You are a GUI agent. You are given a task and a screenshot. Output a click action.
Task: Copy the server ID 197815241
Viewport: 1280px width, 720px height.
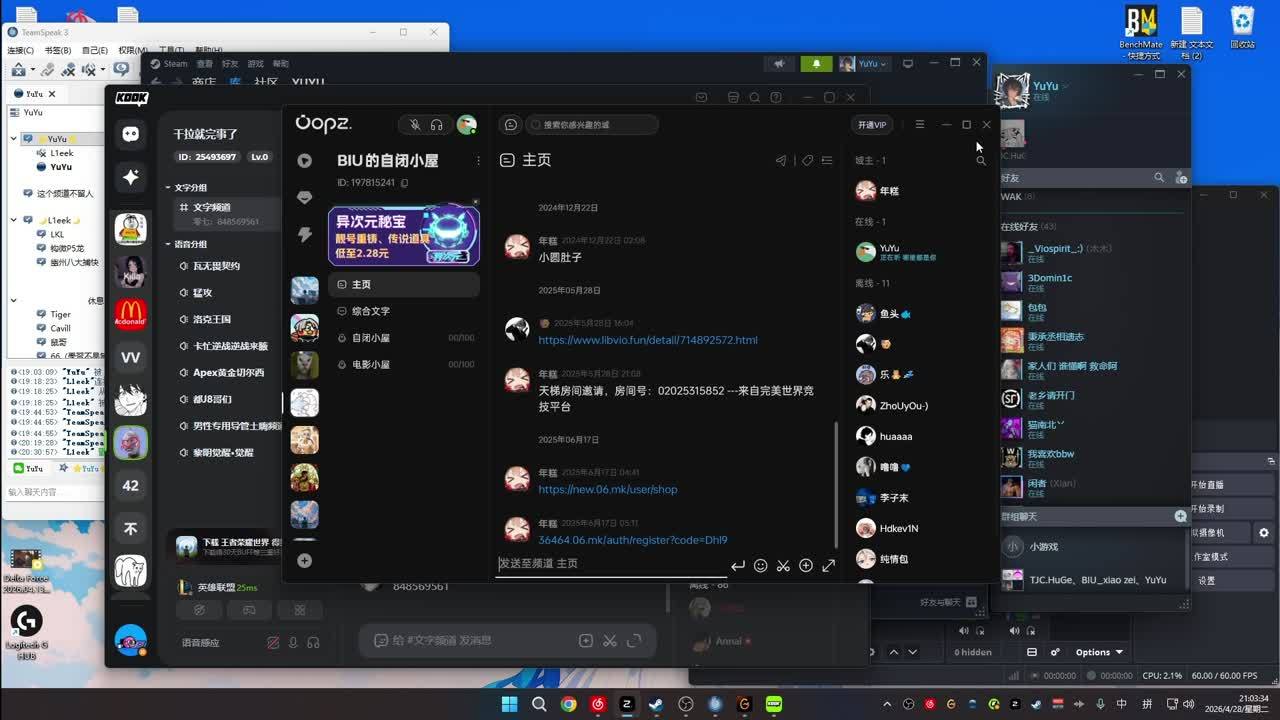(404, 183)
